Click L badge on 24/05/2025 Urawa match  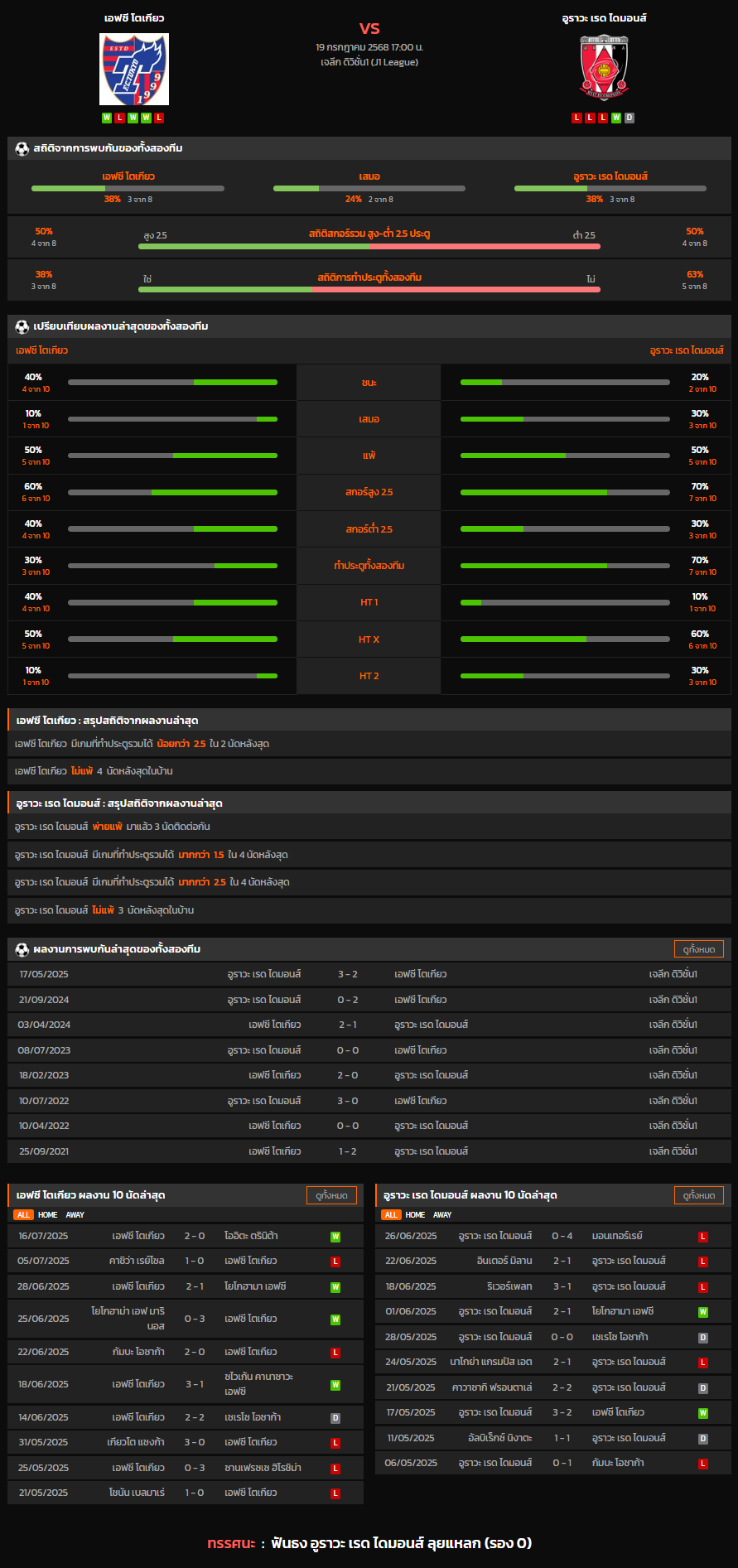(x=703, y=1363)
